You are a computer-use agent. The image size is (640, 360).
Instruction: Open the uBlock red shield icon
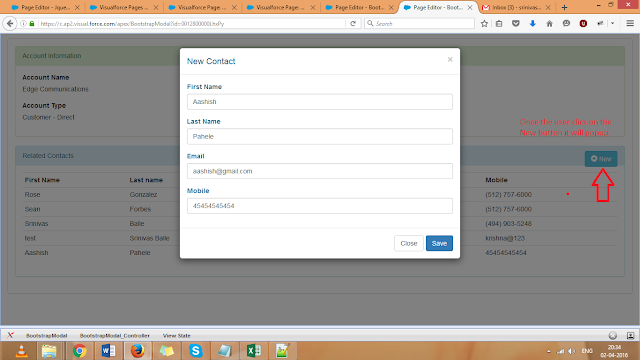[x=583, y=24]
